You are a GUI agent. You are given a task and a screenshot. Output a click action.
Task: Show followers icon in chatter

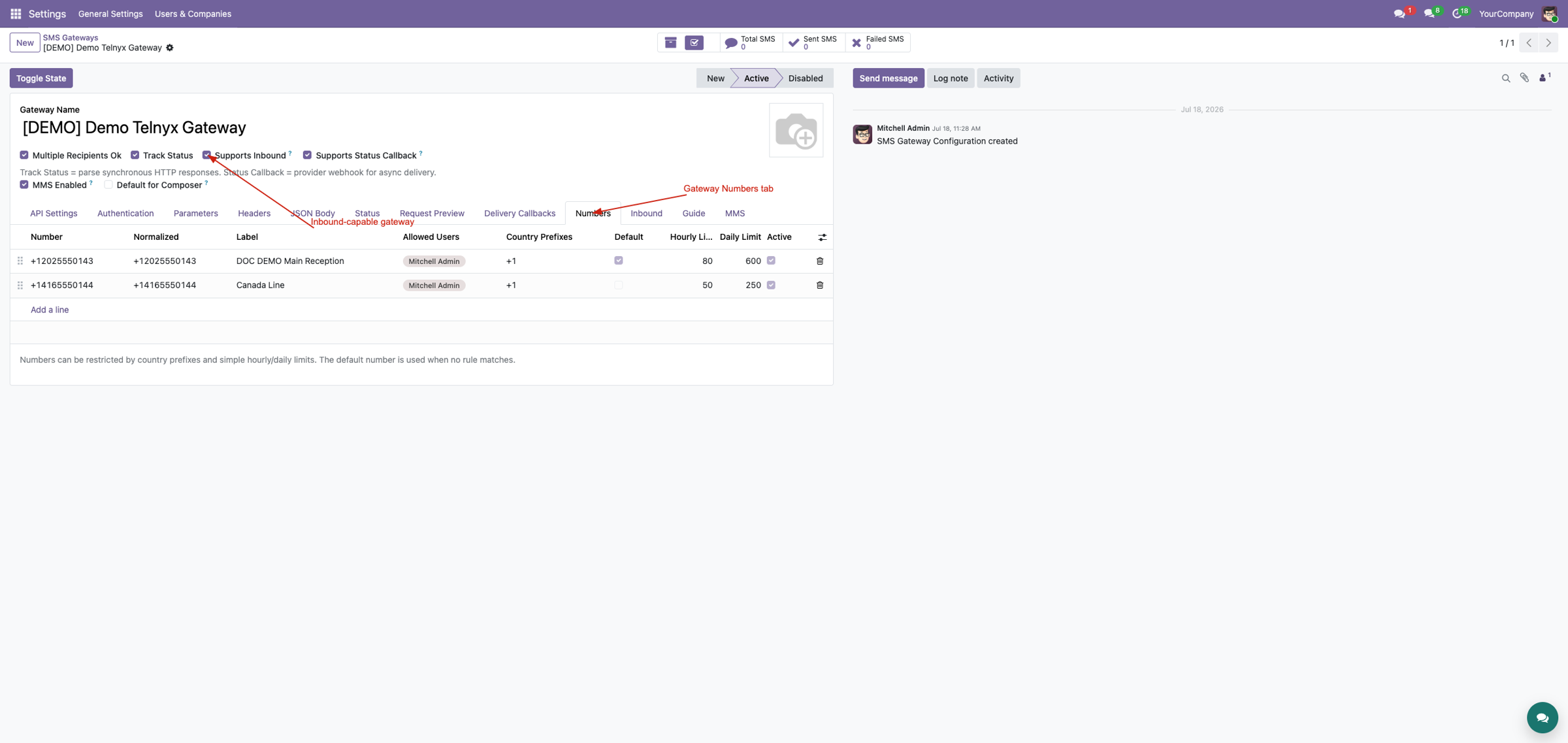click(x=1544, y=78)
